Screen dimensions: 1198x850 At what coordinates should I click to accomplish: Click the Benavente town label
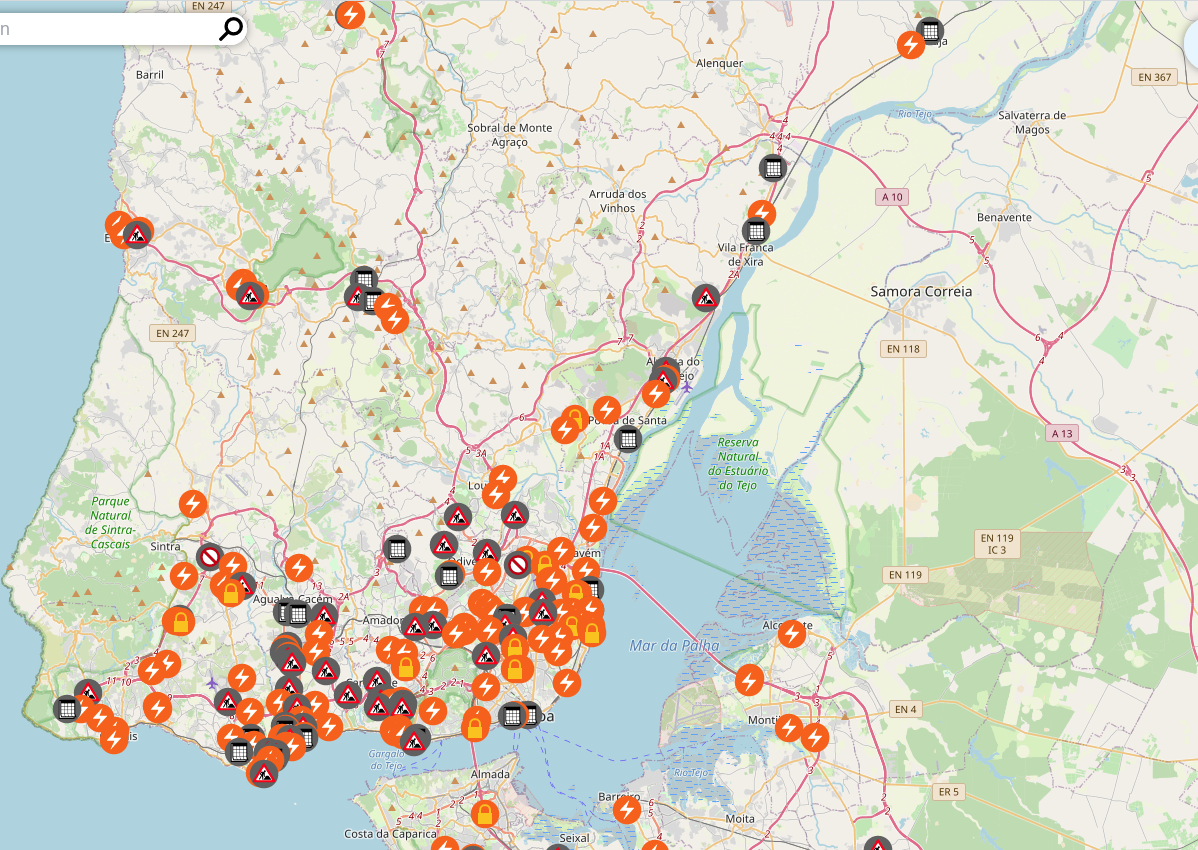click(x=1004, y=218)
